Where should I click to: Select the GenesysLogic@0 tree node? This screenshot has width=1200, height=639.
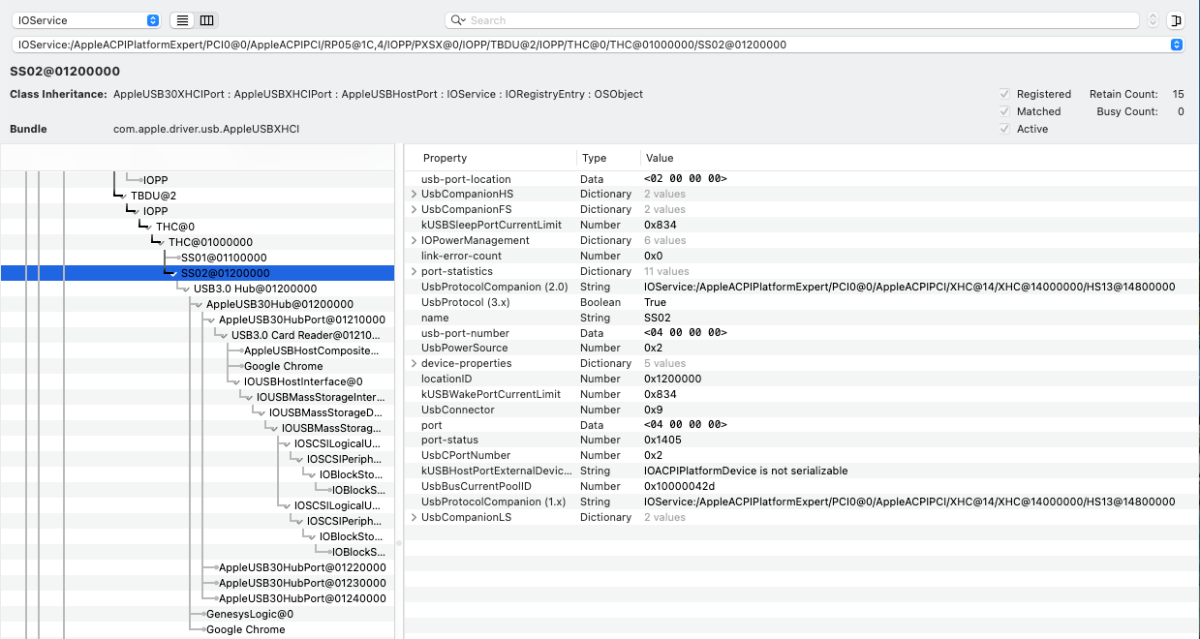coord(249,614)
